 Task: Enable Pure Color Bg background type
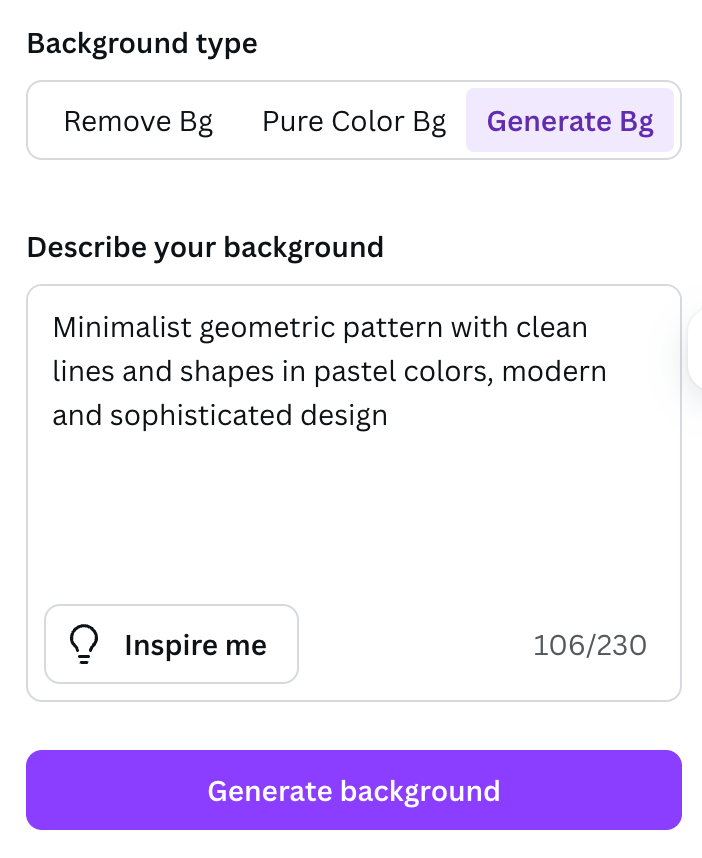(353, 120)
